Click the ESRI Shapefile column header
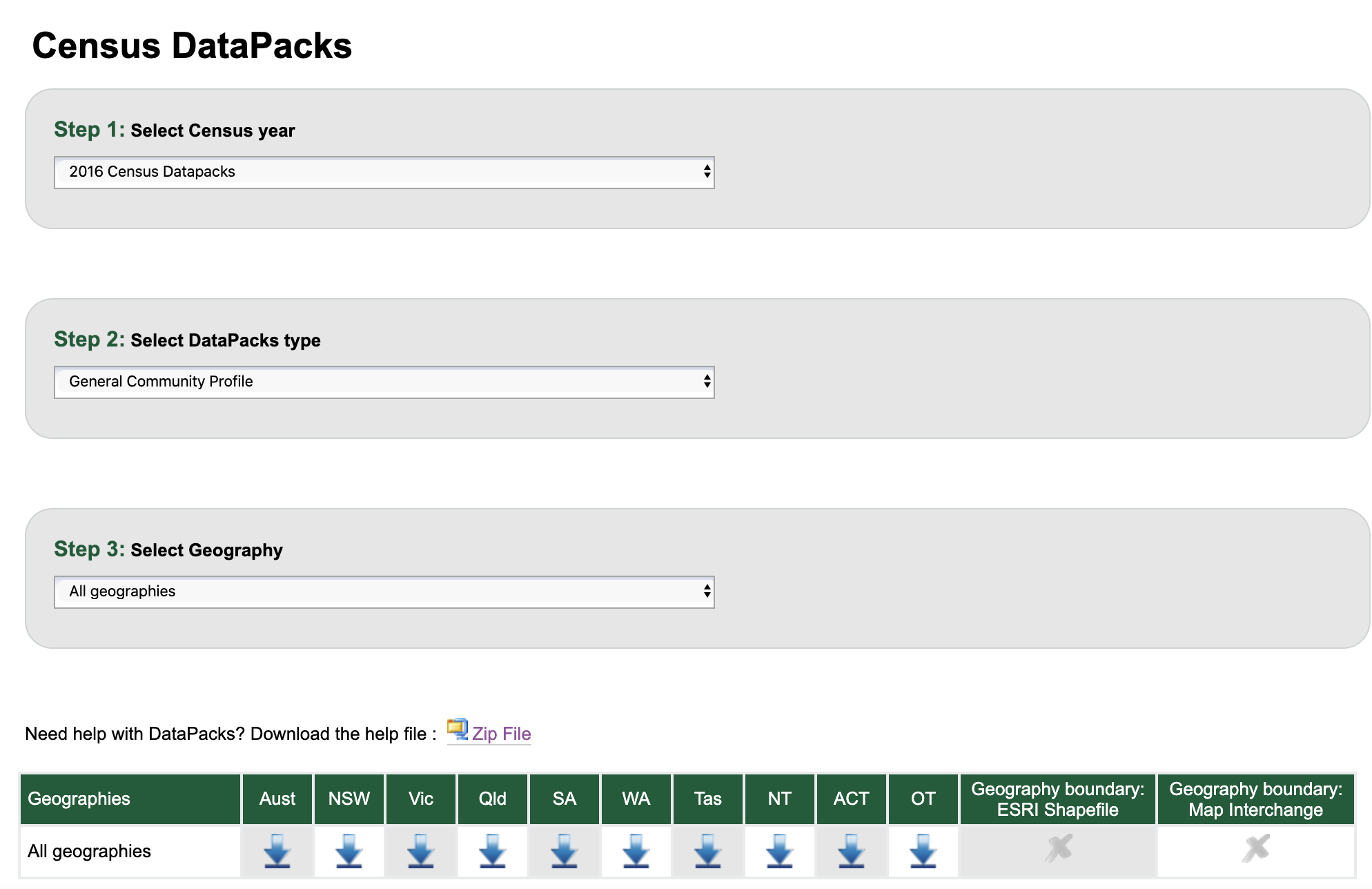The width and height of the screenshot is (1372, 889). click(x=1057, y=799)
